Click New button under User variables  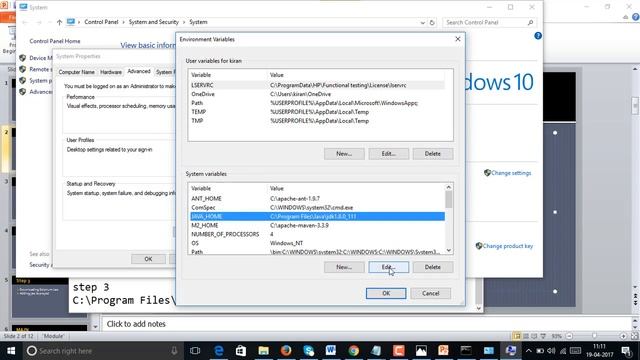pos(344,153)
